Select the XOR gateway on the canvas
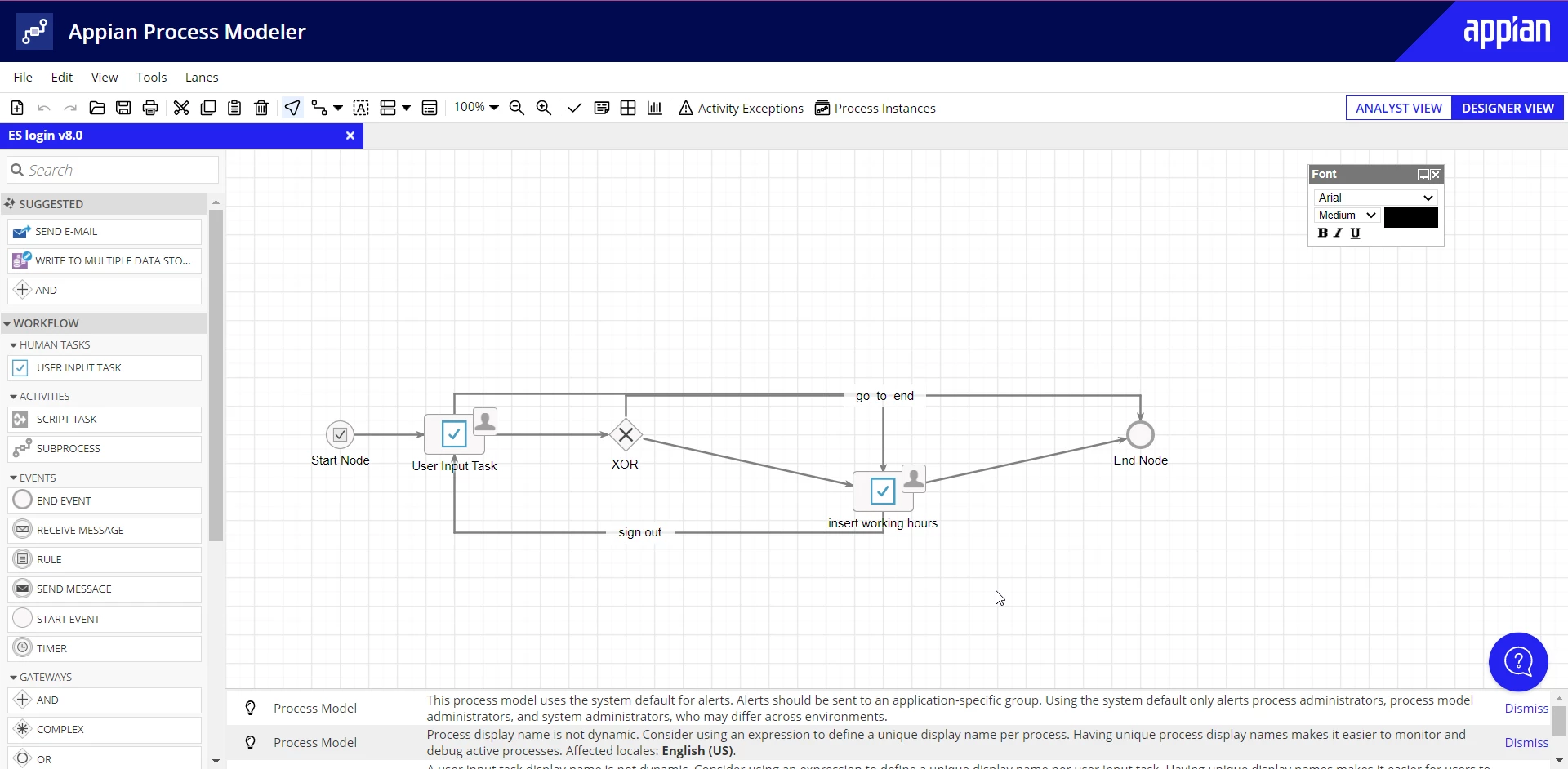 [x=626, y=435]
